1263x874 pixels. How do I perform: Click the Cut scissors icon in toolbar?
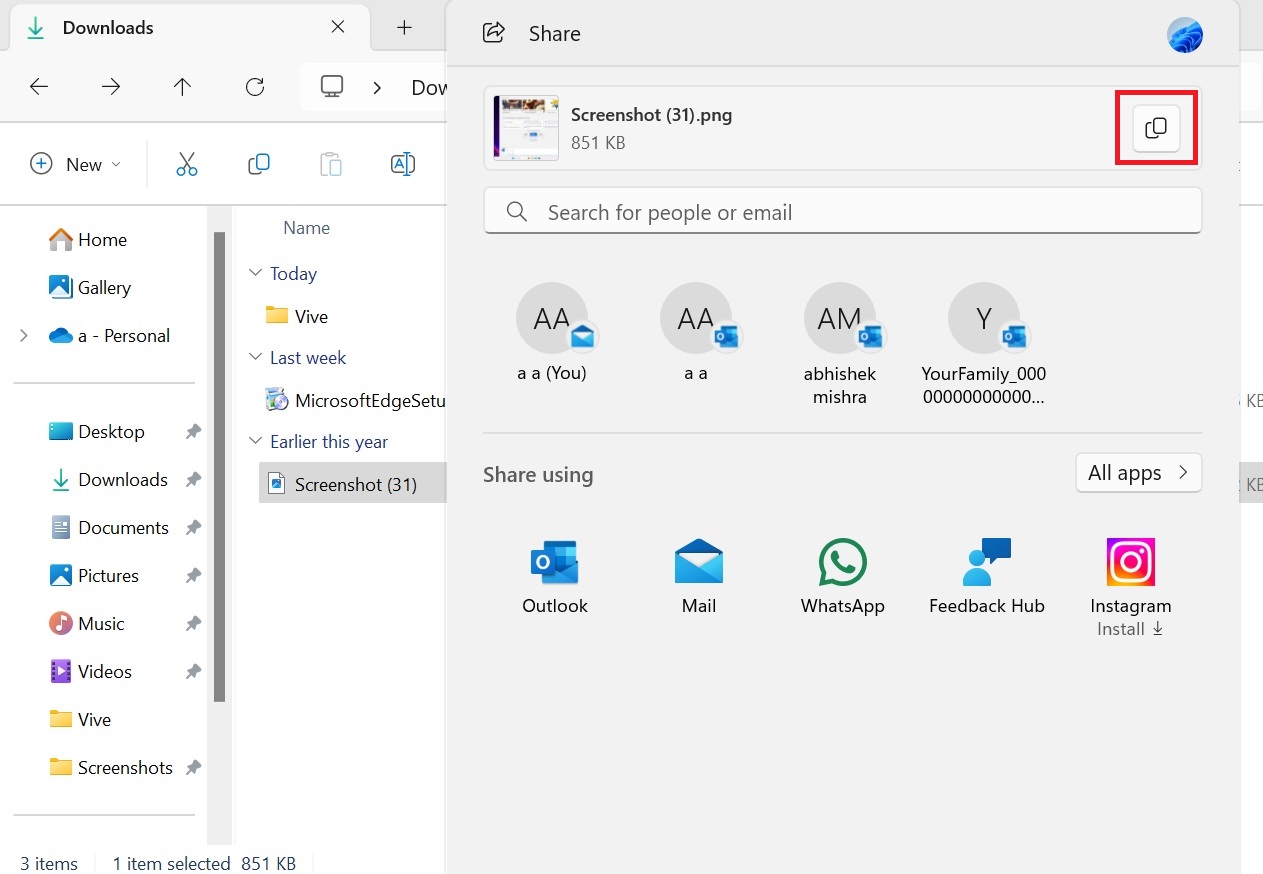click(x=187, y=164)
